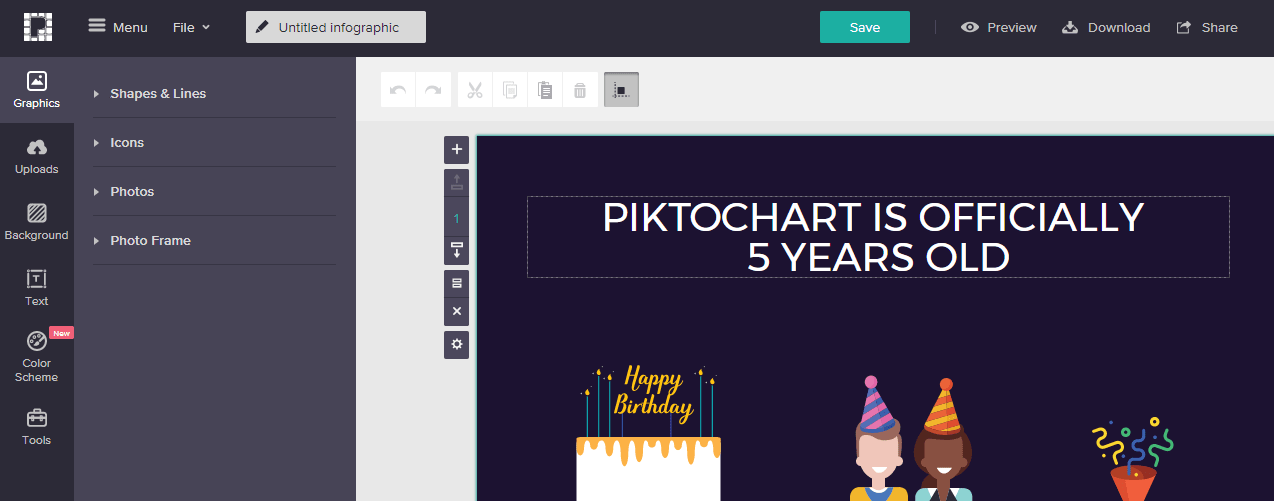
Task: Open the File dropdown menu
Action: [191, 27]
